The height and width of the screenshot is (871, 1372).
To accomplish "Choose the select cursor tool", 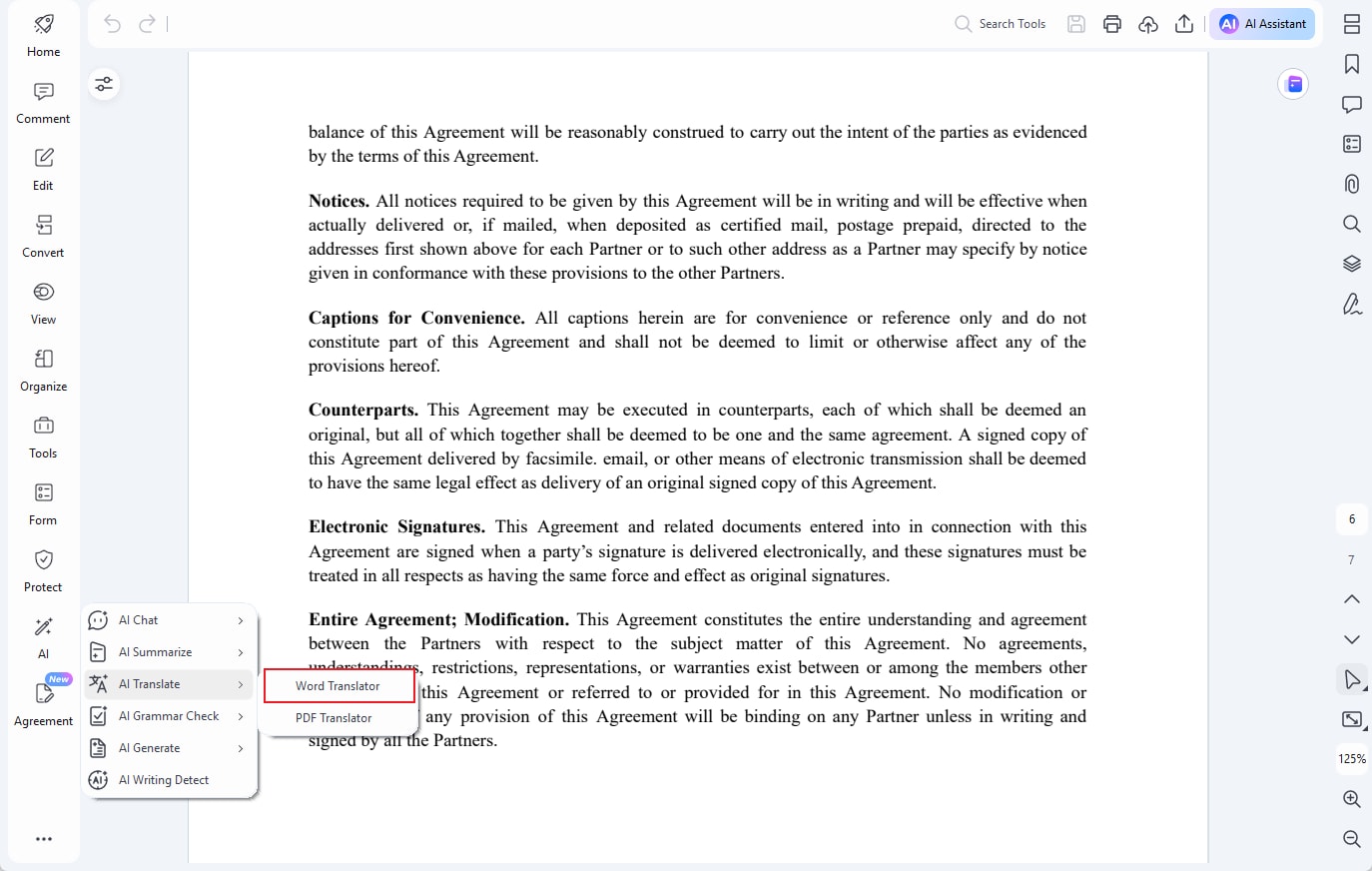I will click(1352, 679).
